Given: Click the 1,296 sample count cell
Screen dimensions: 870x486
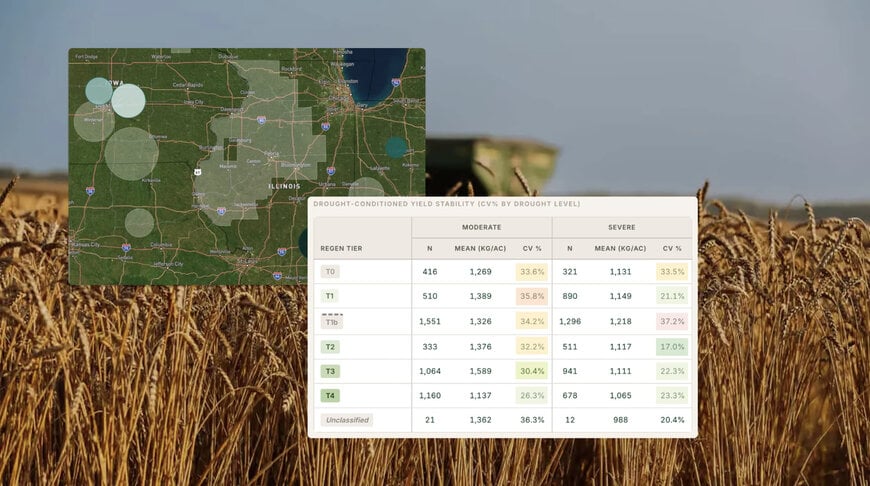Looking at the screenshot, I should (570, 321).
